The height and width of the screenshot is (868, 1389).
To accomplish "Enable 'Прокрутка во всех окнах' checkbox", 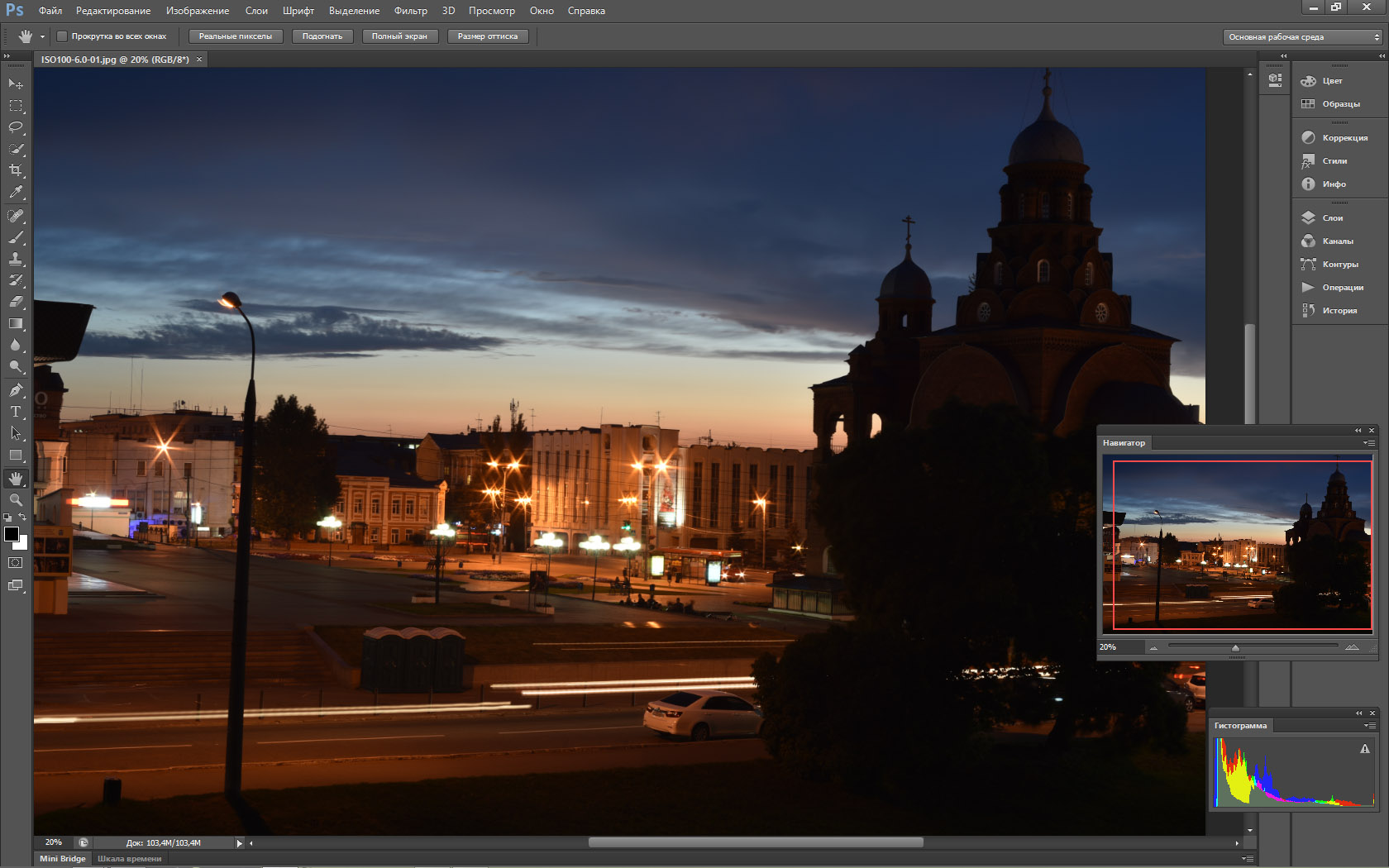I will pos(62,36).
